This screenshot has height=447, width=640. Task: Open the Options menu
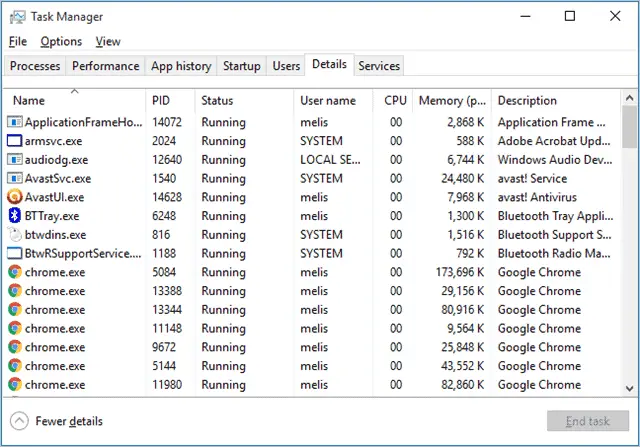pos(61,42)
